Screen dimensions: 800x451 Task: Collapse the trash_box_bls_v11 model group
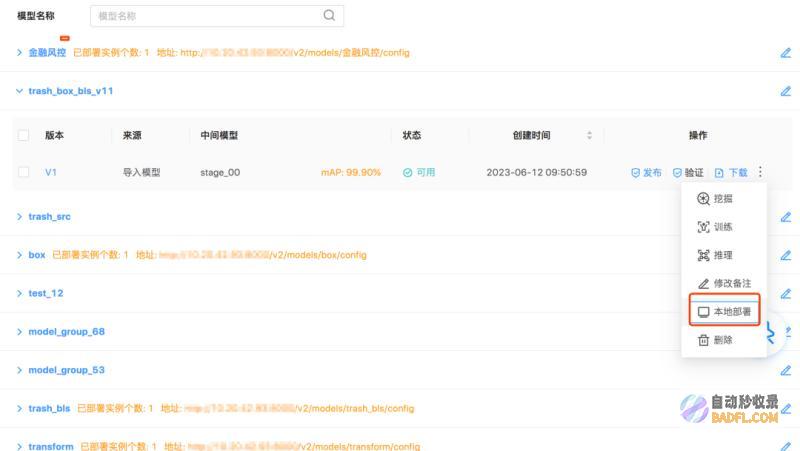point(19,91)
